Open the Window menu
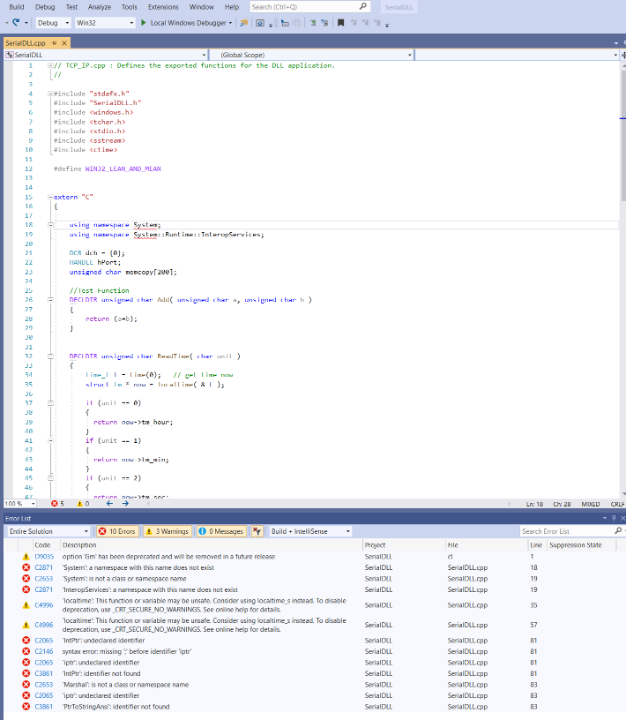626x720 pixels. (201, 7)
